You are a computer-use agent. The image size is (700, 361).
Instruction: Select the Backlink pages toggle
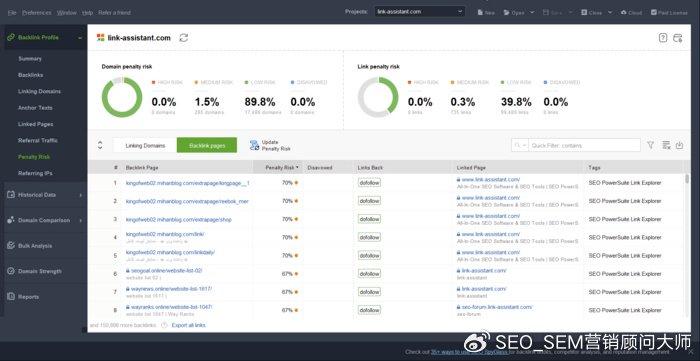[207, 145]
